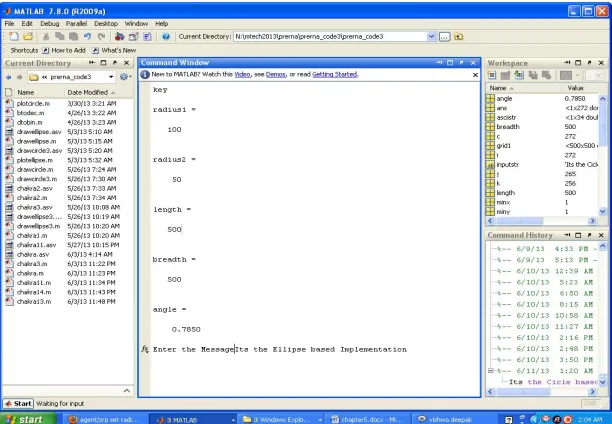Collapse the 6/11/13 Command History entry
The height and width of the screenshot is (424, 612).
coord(491,371)
